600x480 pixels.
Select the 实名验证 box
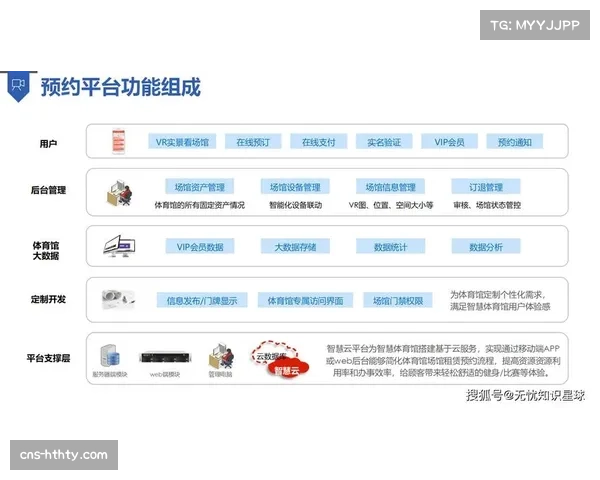click(x=384, y=142)
